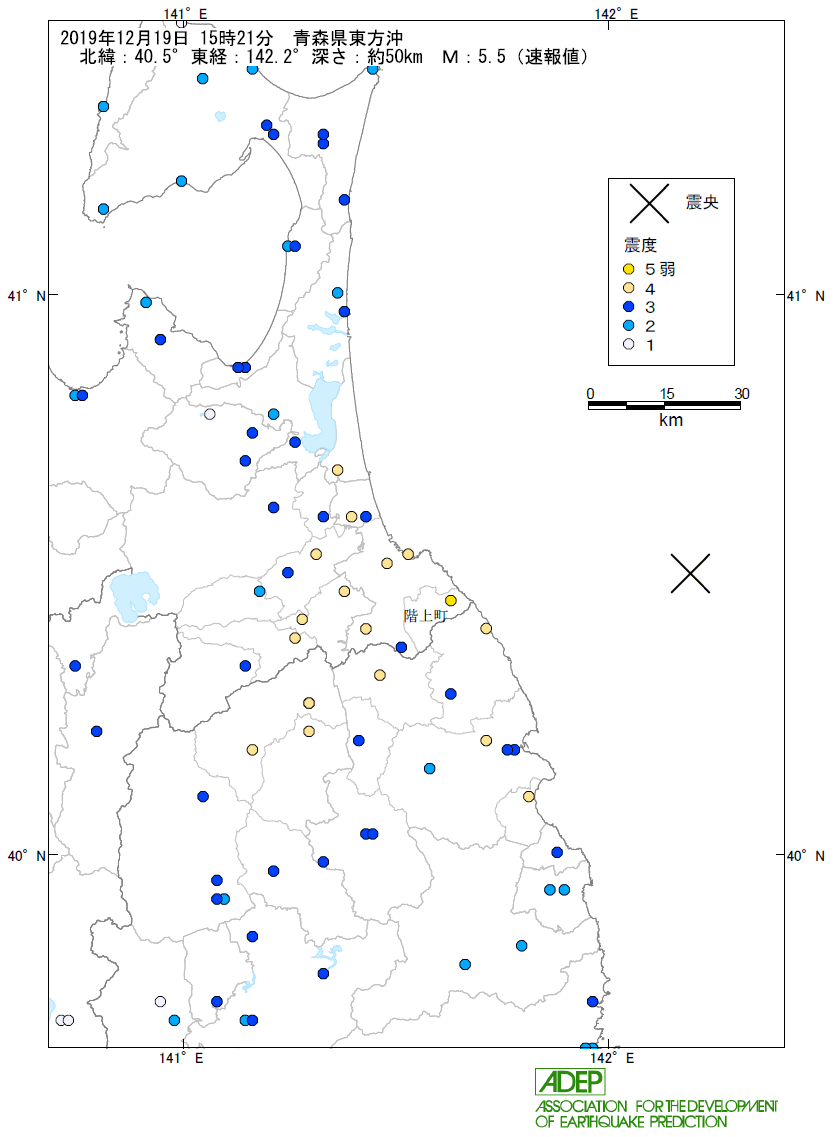Click the earthquake date and time header line
This screenshot has width=835, height=1137.
pyautogui.click(x=231, y=38)
